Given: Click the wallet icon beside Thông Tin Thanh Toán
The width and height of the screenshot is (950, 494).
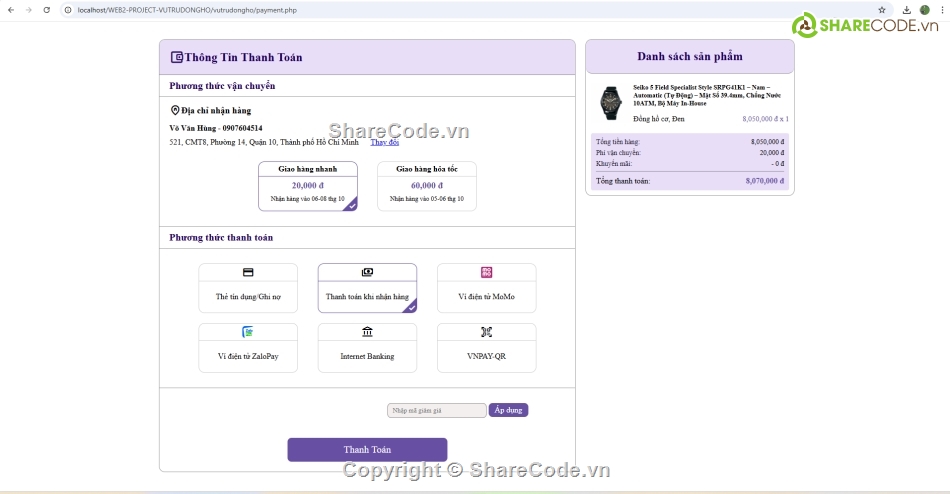Looking at the screenshot, I should coord(177,57).
